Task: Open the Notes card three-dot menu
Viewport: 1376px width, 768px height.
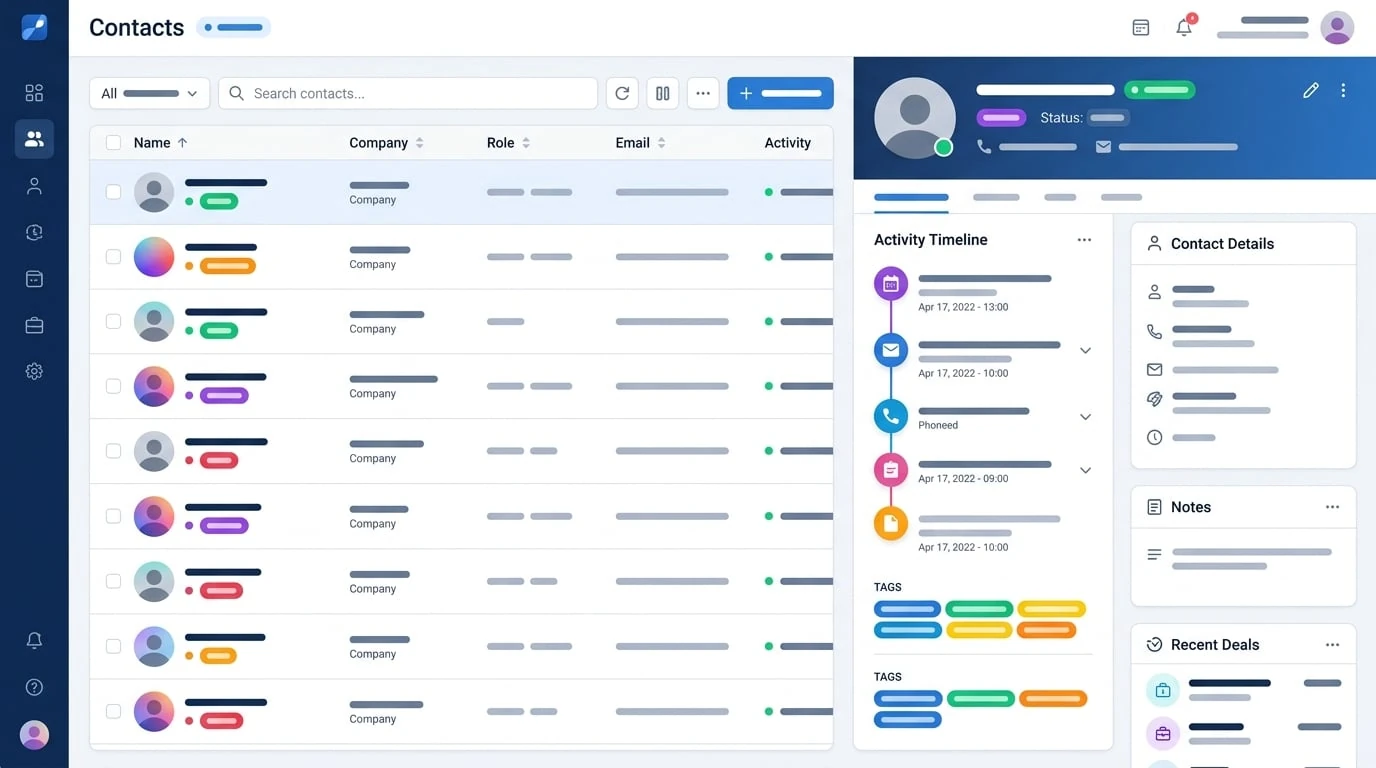Action: point(1332,507)
